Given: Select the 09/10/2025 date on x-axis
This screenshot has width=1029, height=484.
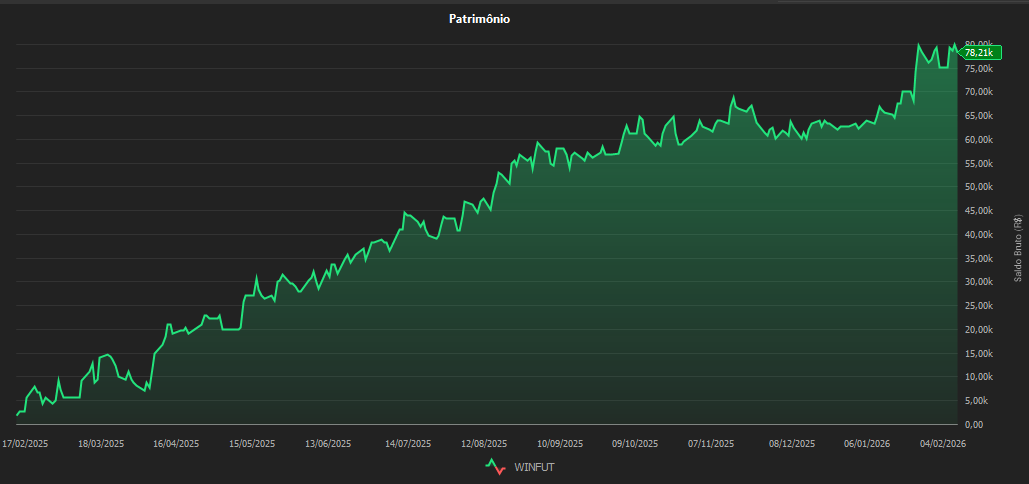Looking at the screenshot, I should click(x=635, y=443).
